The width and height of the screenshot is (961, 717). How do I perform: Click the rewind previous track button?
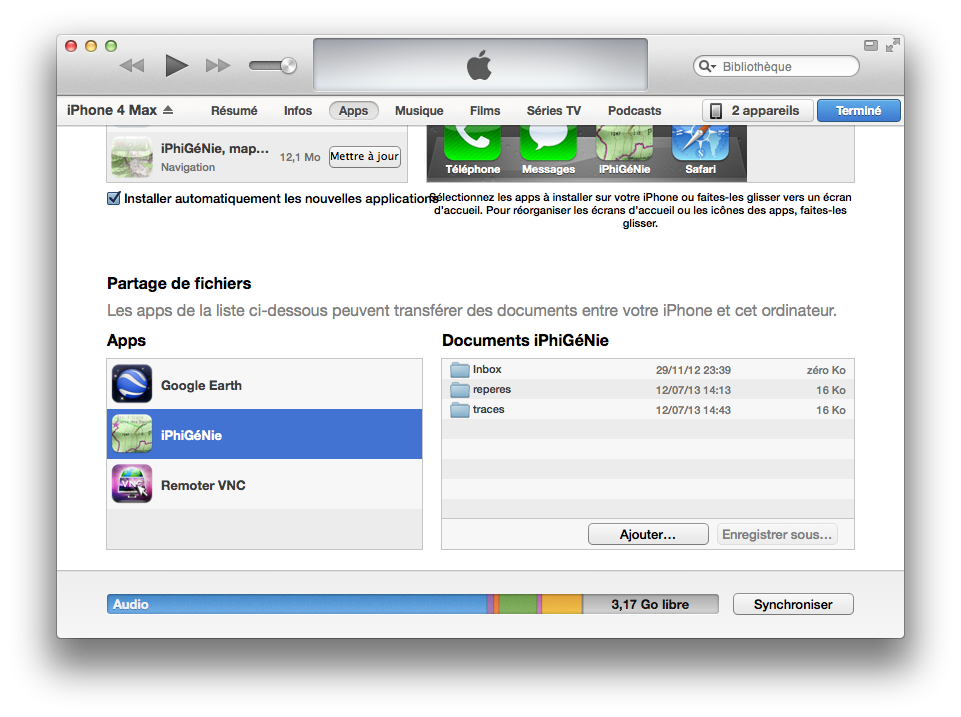point(132,66)
